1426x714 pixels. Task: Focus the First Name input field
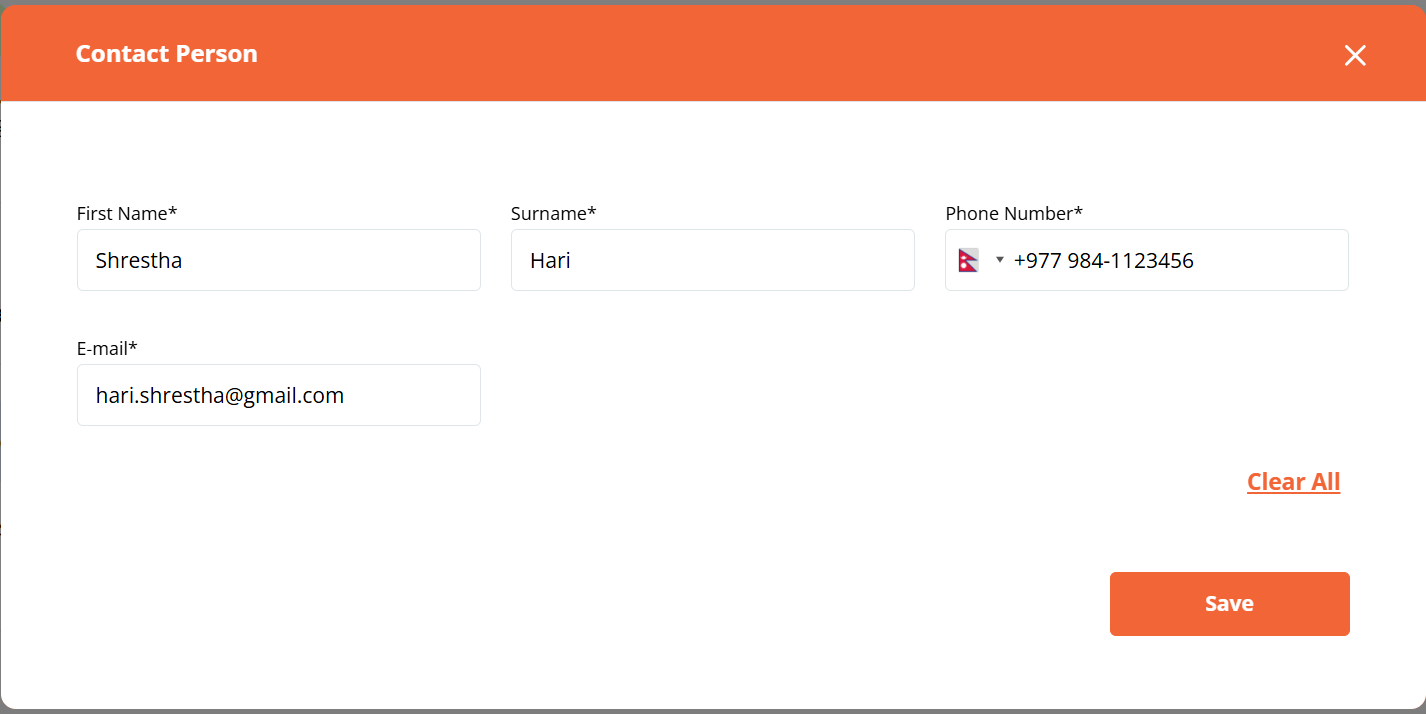pyautogui.click(x=278, y=260)
